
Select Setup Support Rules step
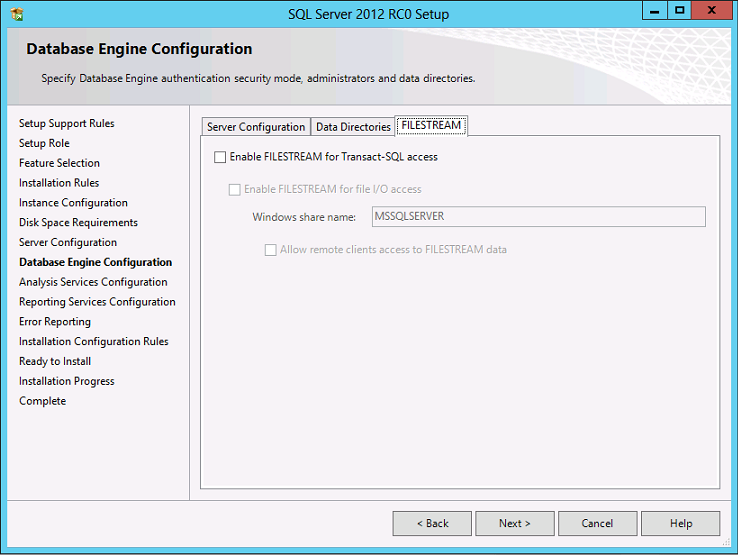click(66, 123)
